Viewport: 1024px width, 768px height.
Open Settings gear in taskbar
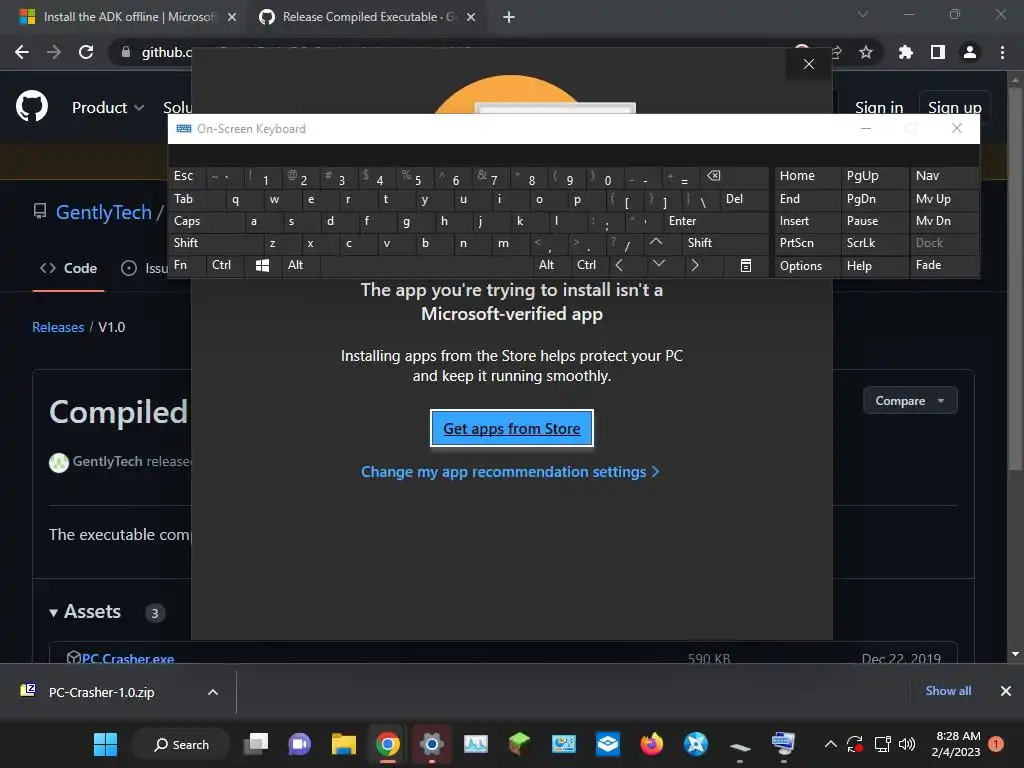coord(432,744)
